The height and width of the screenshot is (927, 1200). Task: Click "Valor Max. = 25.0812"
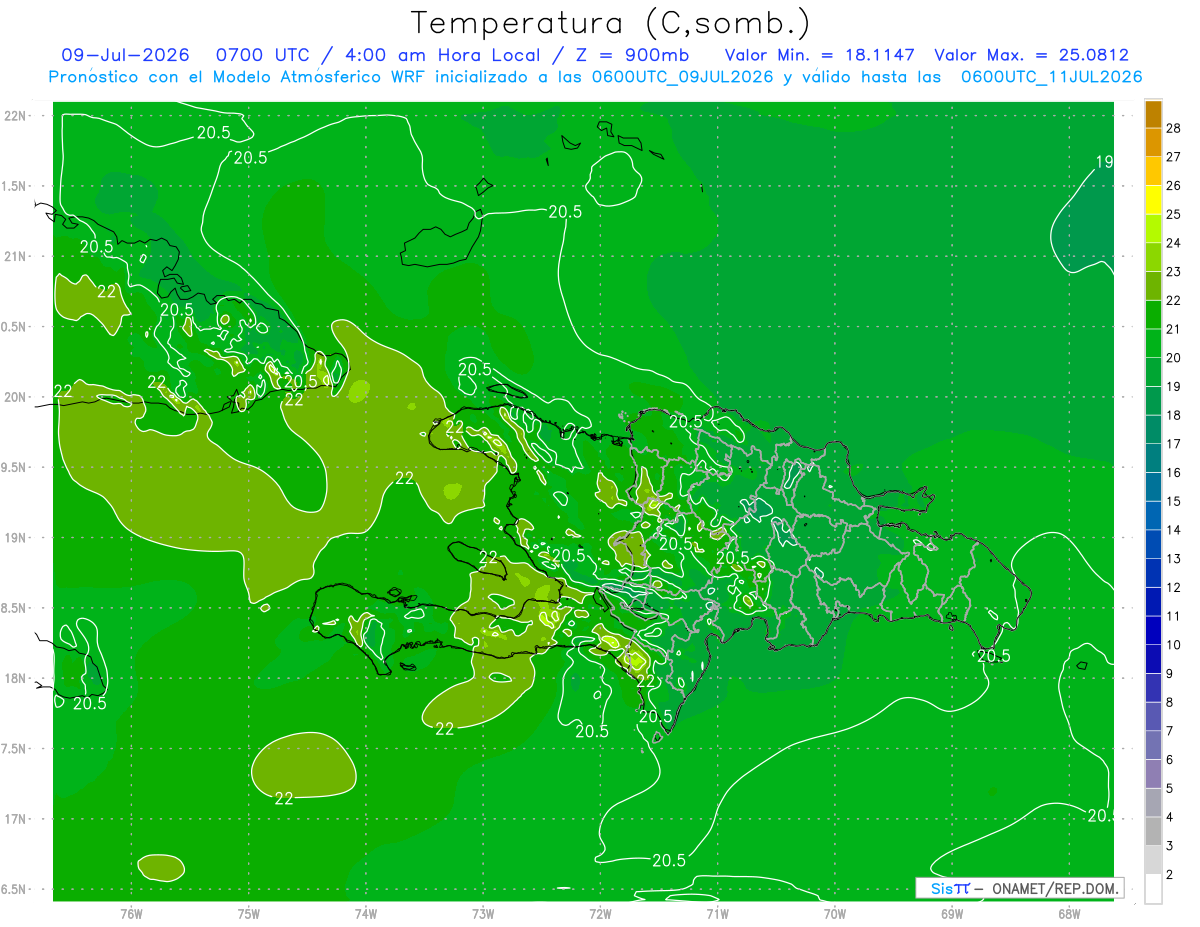[x=1032, y=55]
